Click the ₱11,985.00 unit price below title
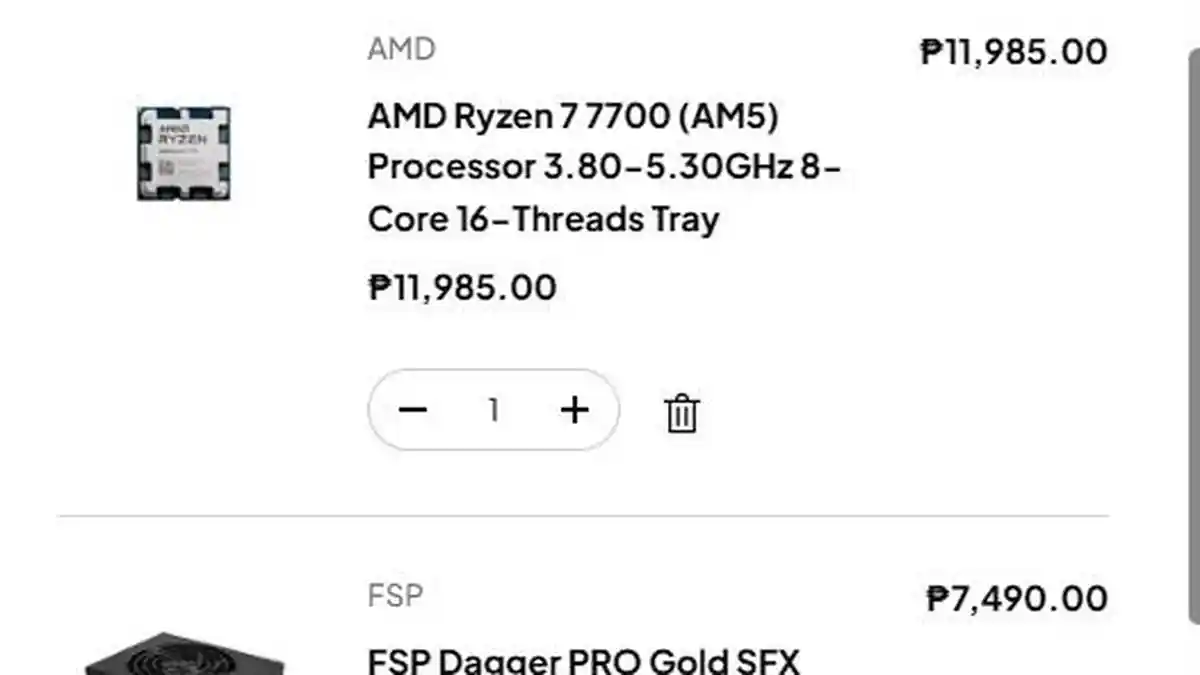The height and width of the screenshot is (675, 1200). (462, 288)
